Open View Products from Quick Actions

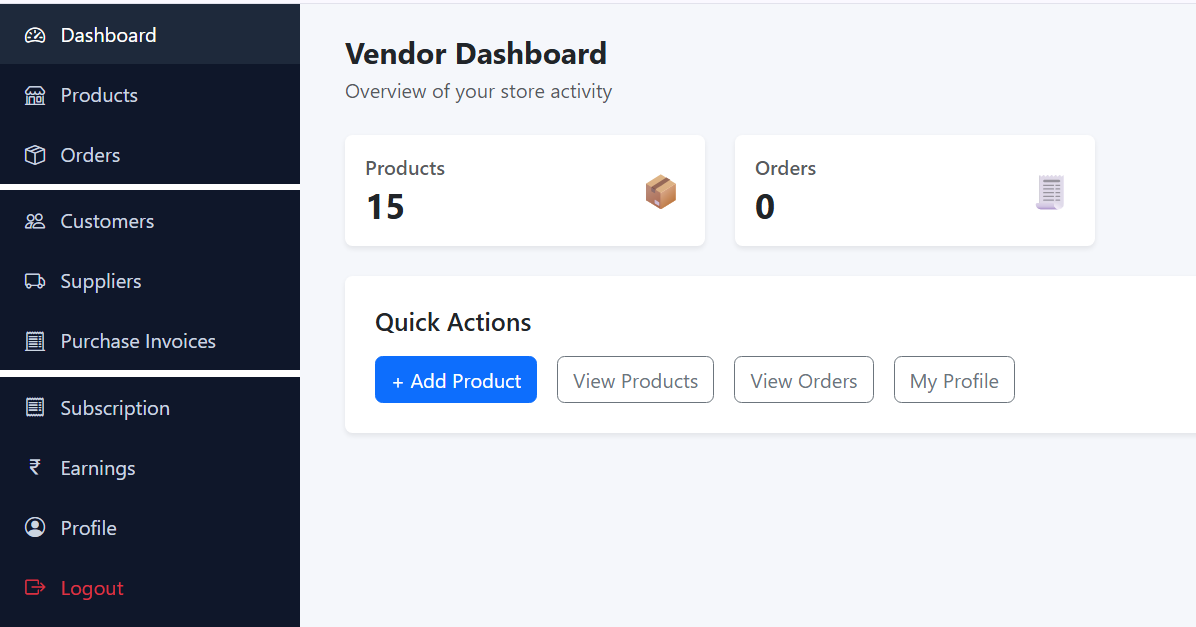pos(635,380)
